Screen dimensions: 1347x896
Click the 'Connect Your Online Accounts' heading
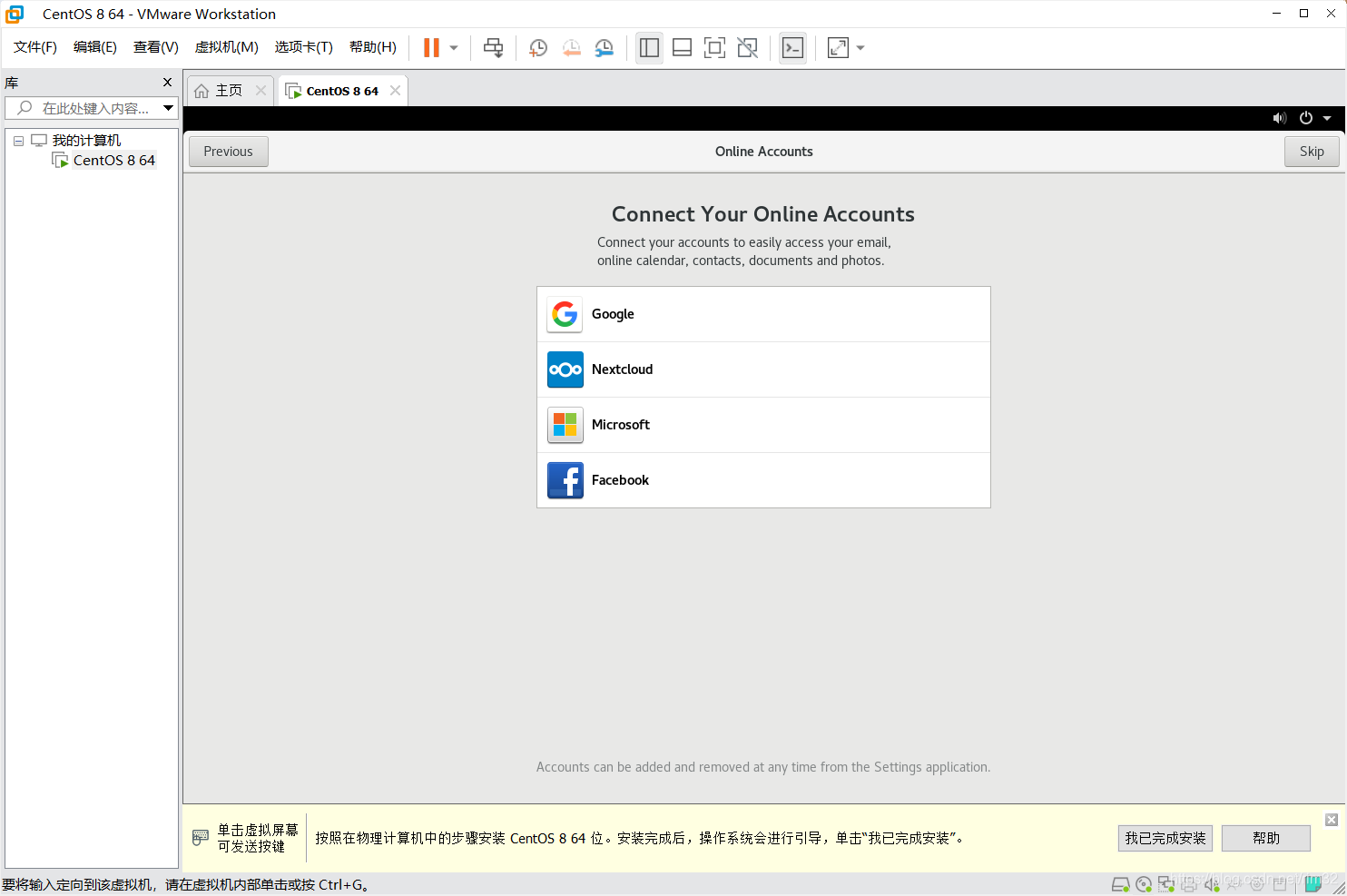click(763, 214)
